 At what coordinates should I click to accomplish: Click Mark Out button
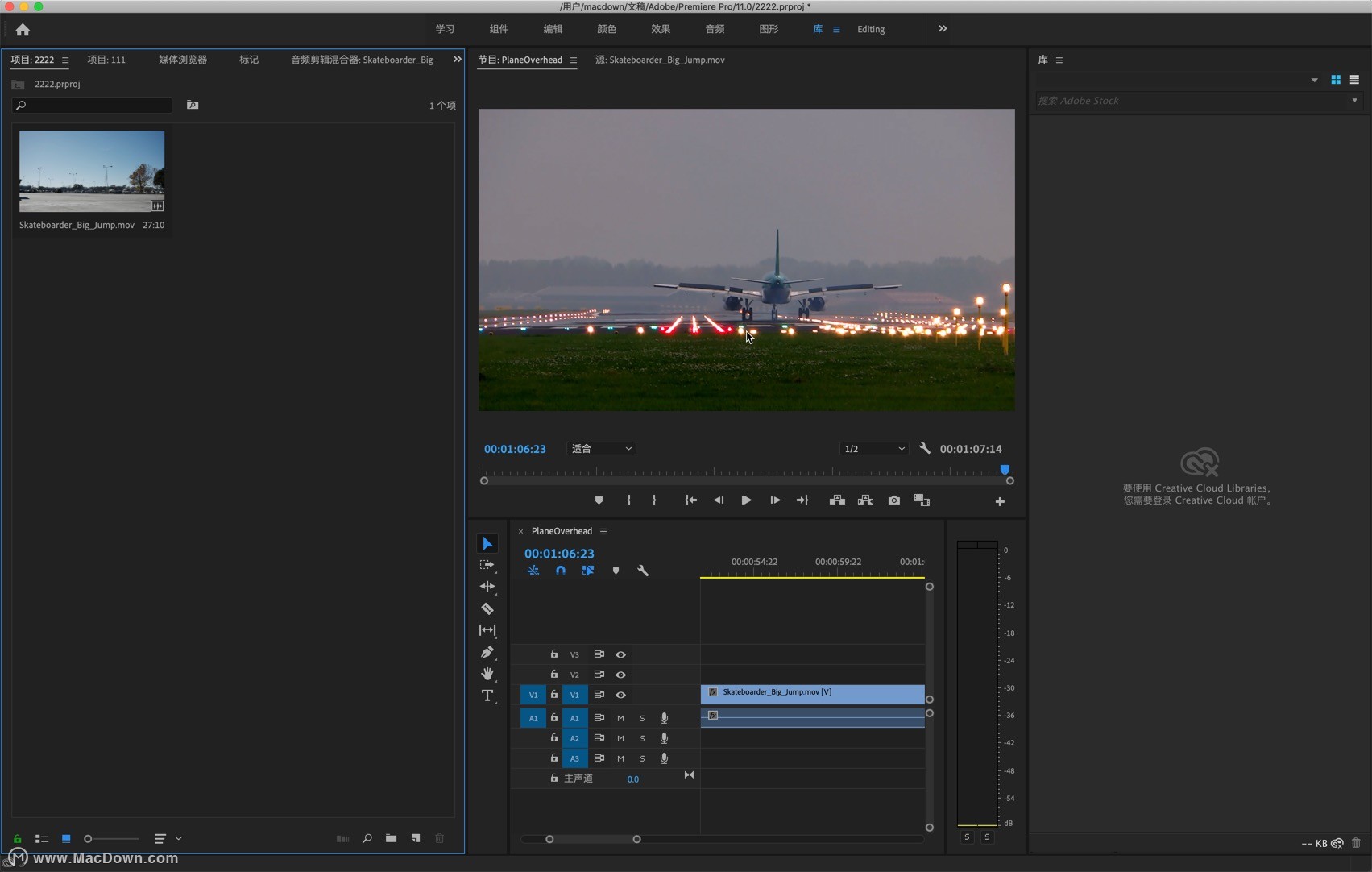click(x=654, y=500)
